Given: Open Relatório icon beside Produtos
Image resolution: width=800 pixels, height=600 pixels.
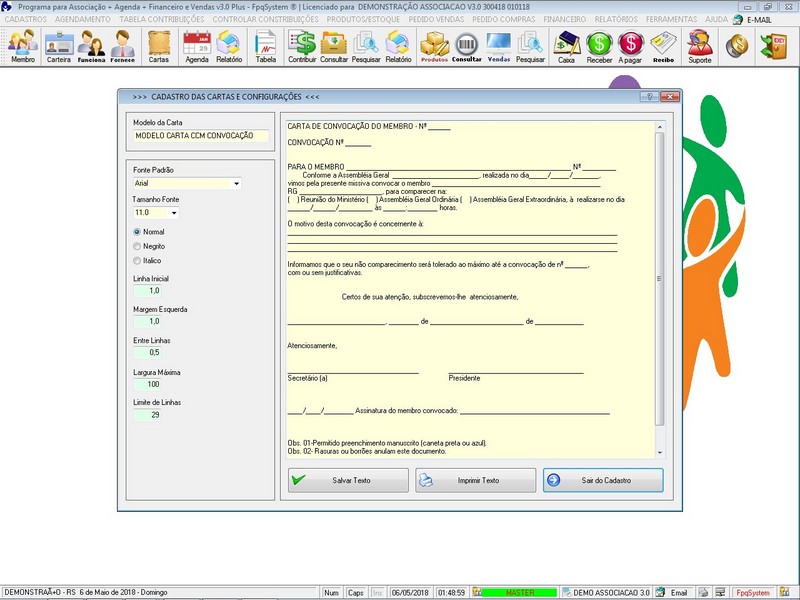Looking at the screenshot, I should [x=398, y=46].
